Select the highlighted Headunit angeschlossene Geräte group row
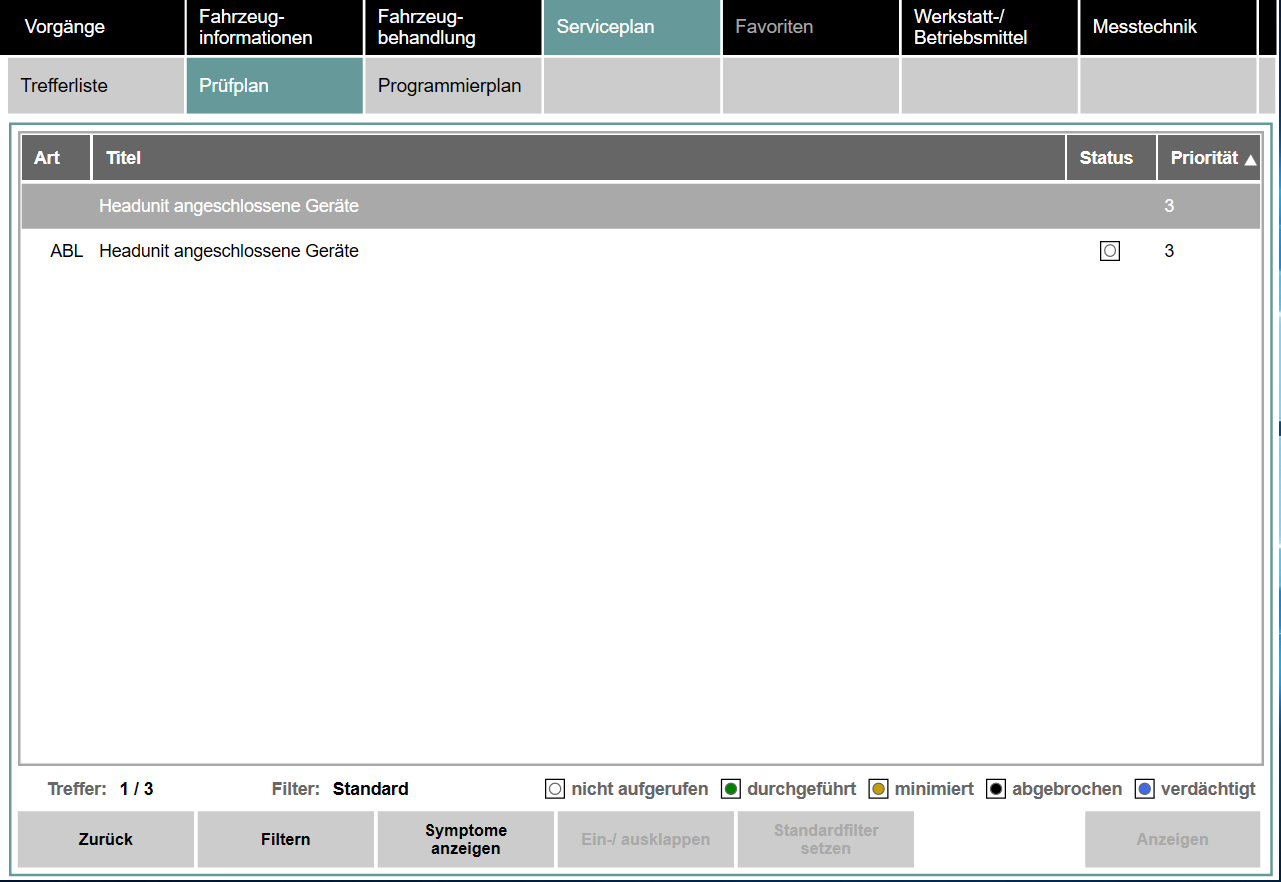The width and height of the screenshot is (1281, 882). pos(228,206)
